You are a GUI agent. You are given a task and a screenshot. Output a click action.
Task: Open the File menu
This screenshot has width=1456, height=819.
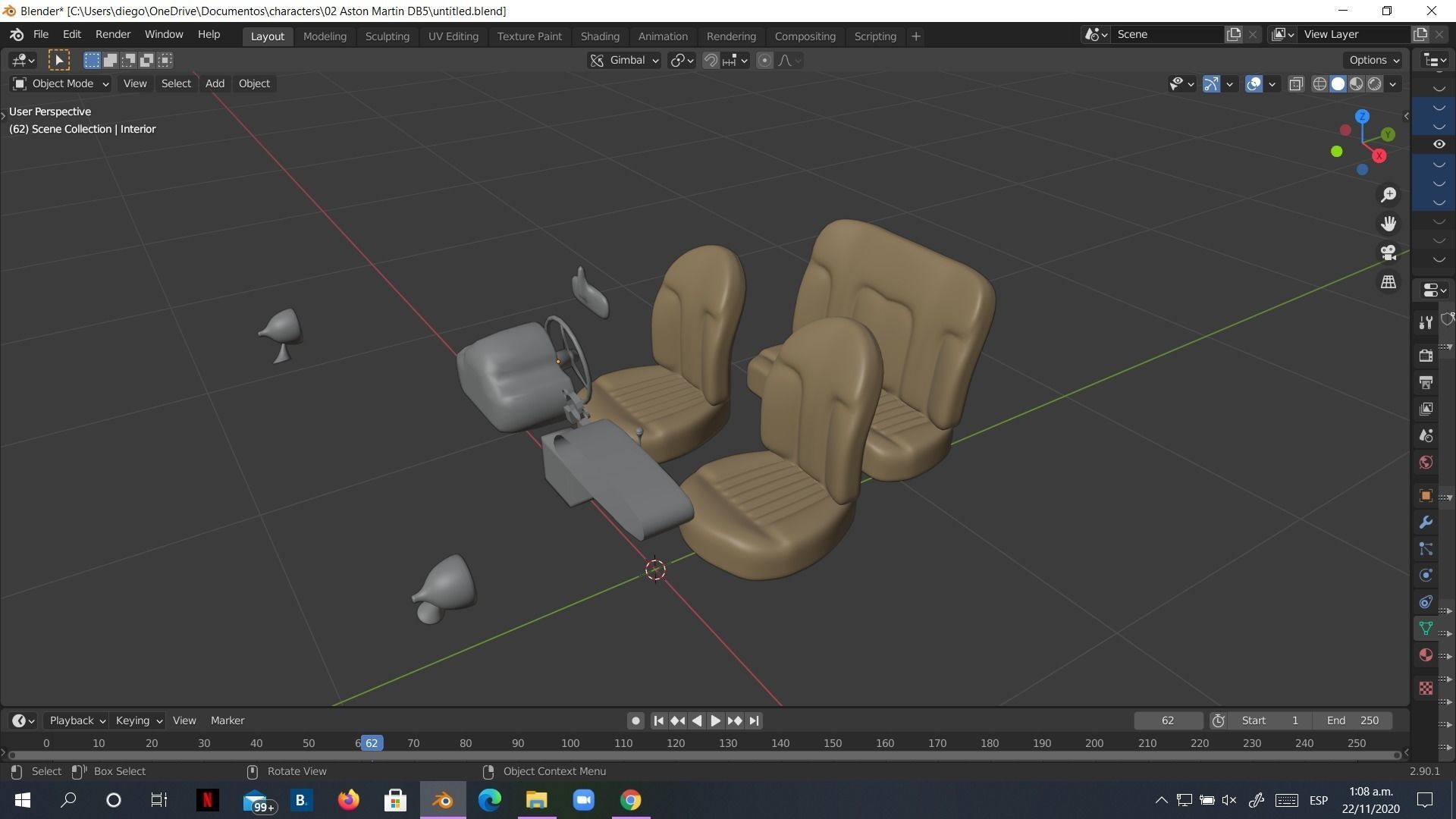click(x=40, y=35)
